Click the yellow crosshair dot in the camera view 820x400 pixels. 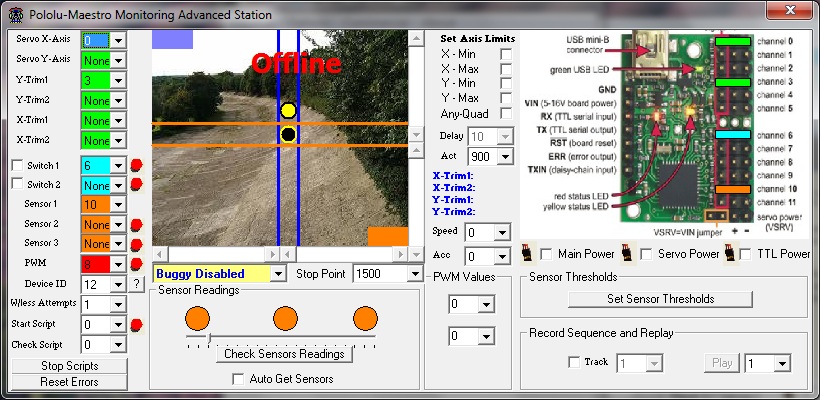point(288,110)
